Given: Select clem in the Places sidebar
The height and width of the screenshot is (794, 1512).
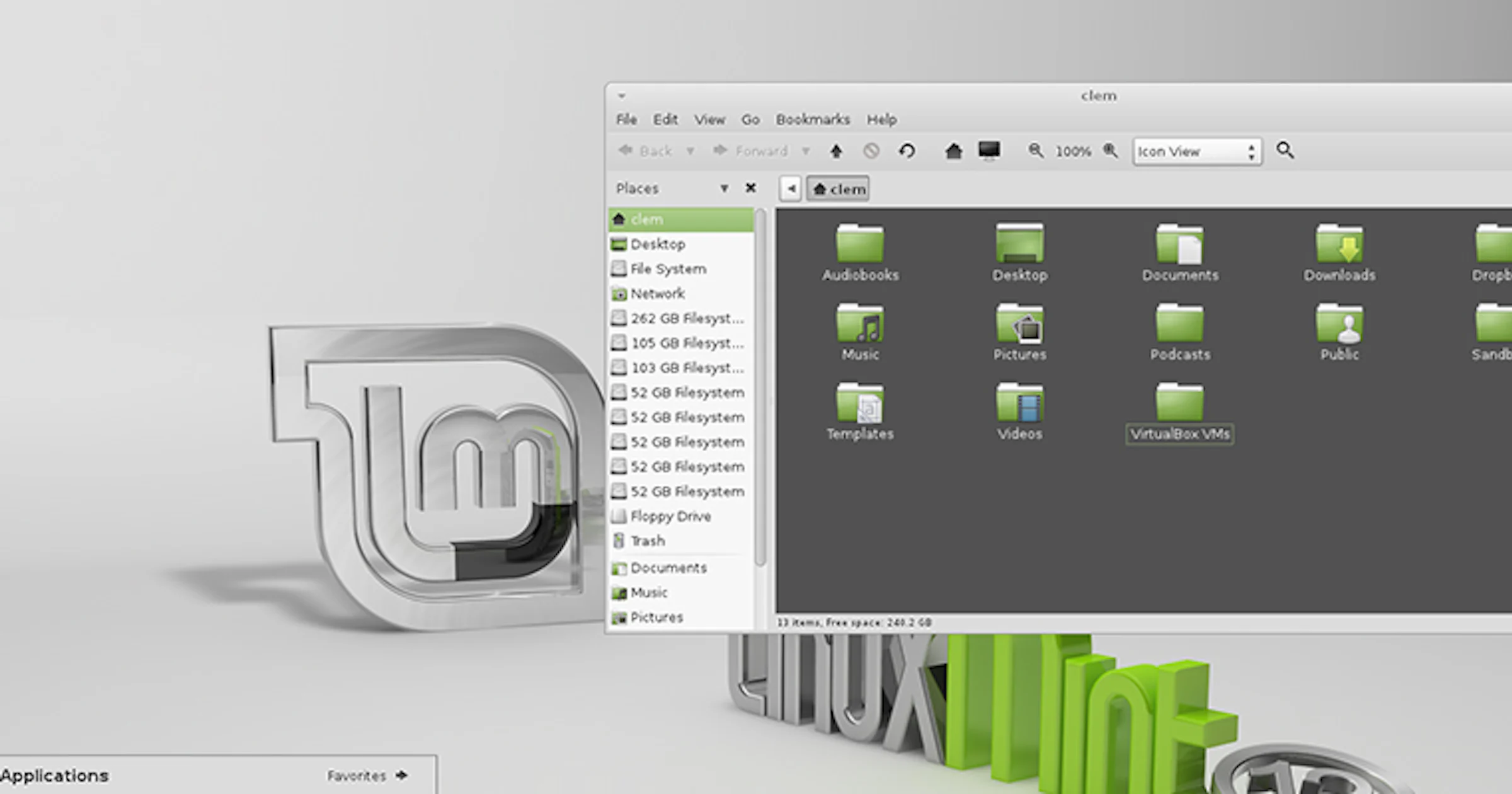Looking at the screenshot, I should point(681,219).
